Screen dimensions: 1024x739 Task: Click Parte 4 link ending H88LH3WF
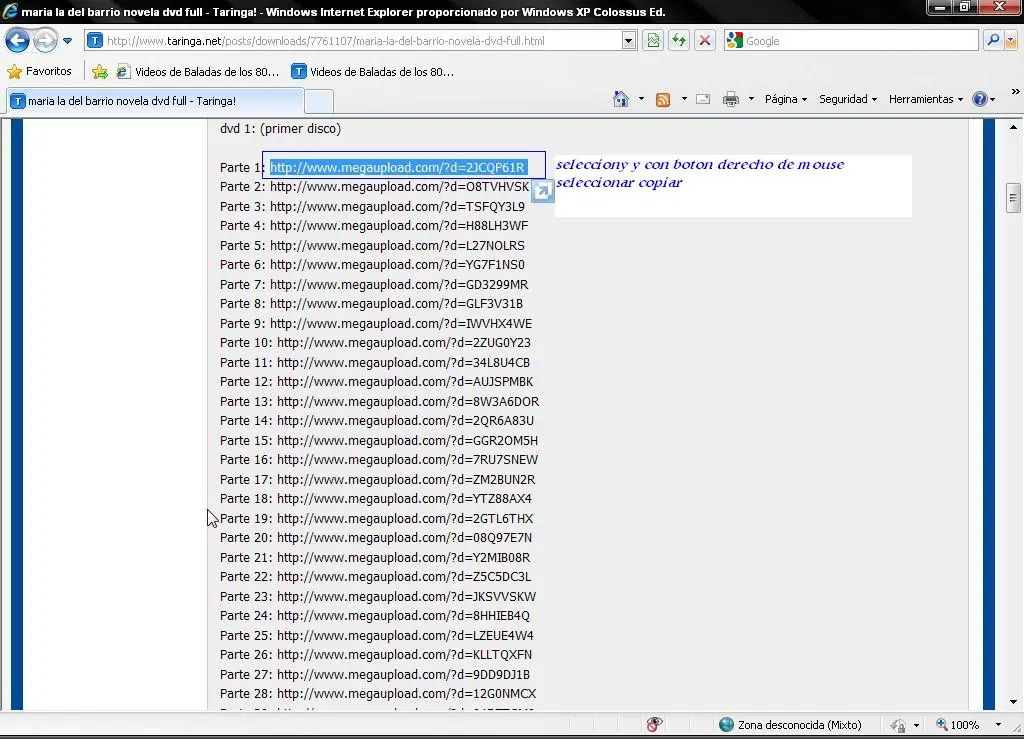(x=399, y=226)
